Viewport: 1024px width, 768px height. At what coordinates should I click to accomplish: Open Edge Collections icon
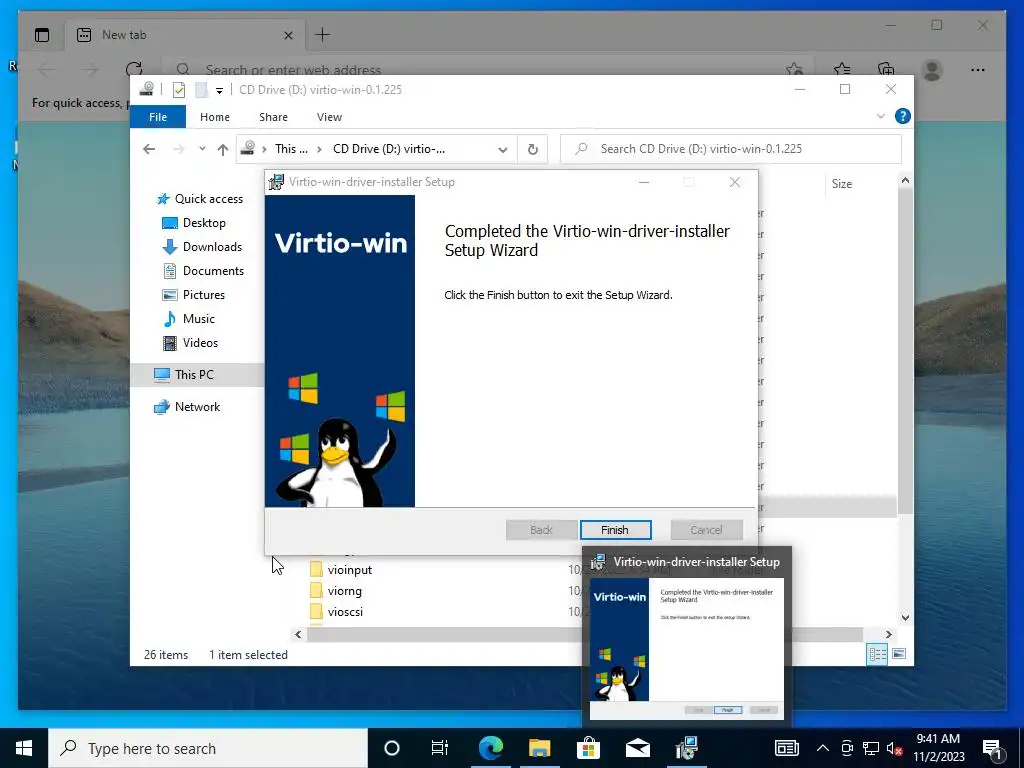pos(886,69)
